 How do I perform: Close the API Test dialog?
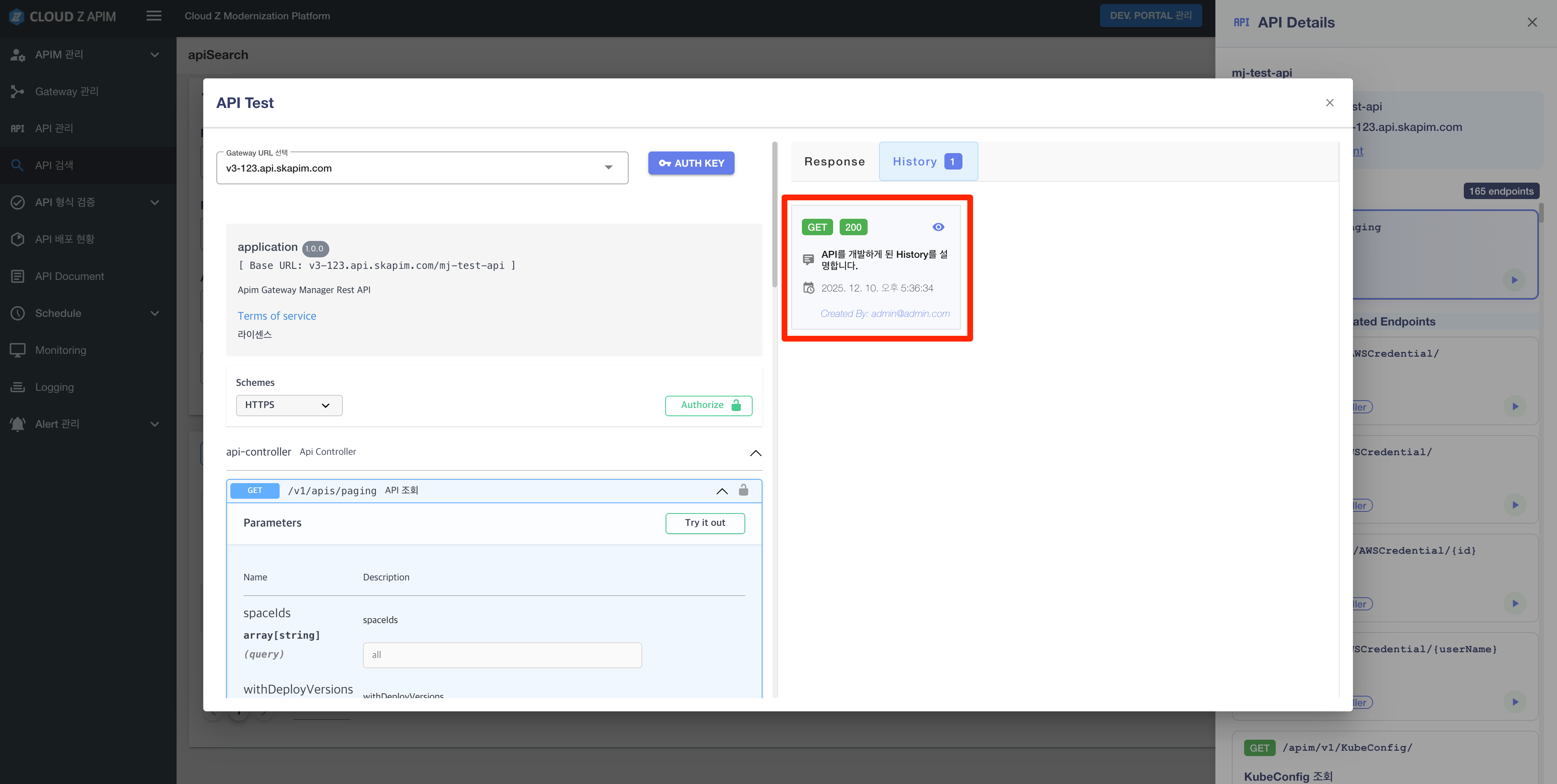1330,103
